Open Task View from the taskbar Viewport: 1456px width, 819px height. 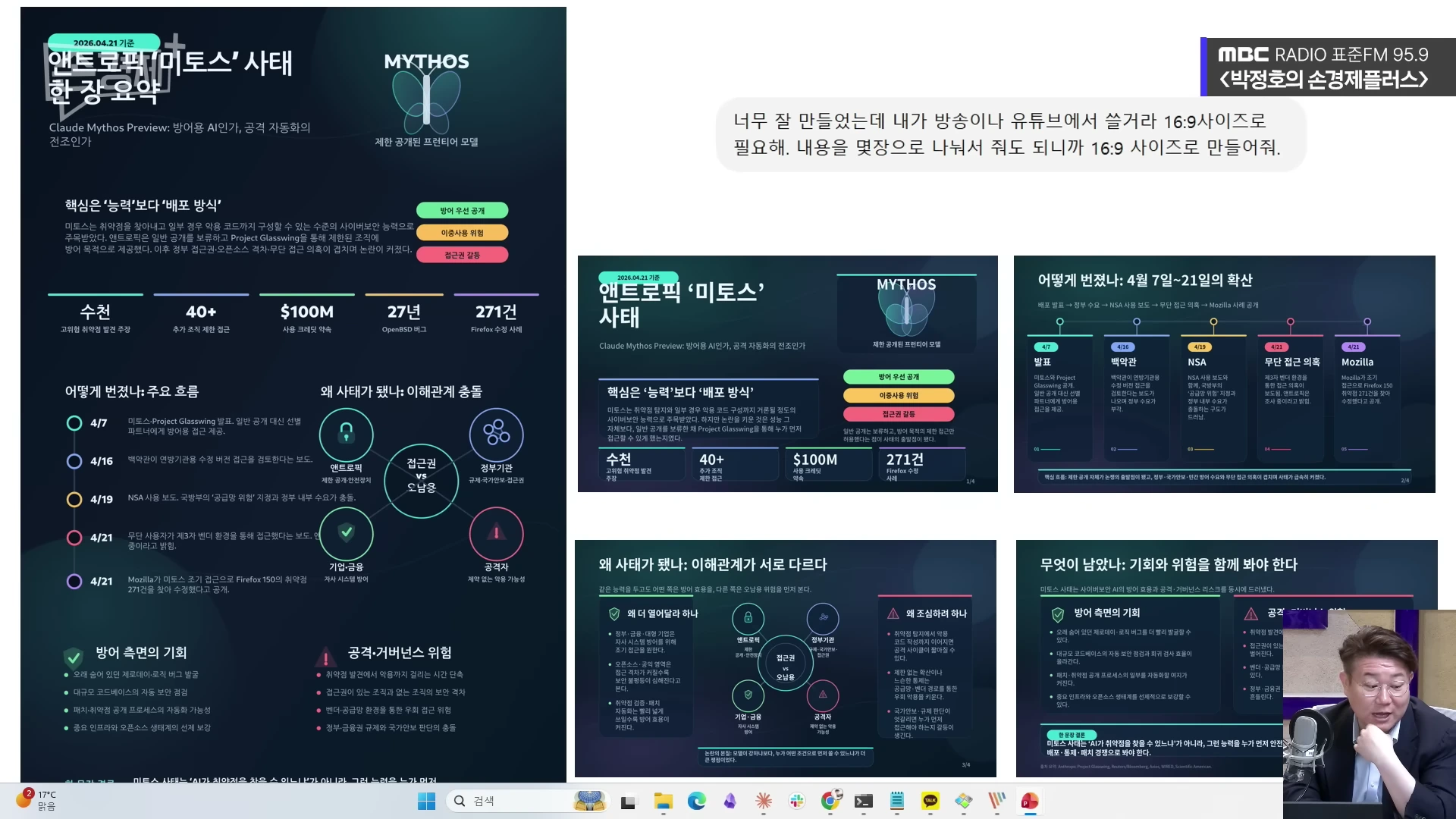point(629,801)
